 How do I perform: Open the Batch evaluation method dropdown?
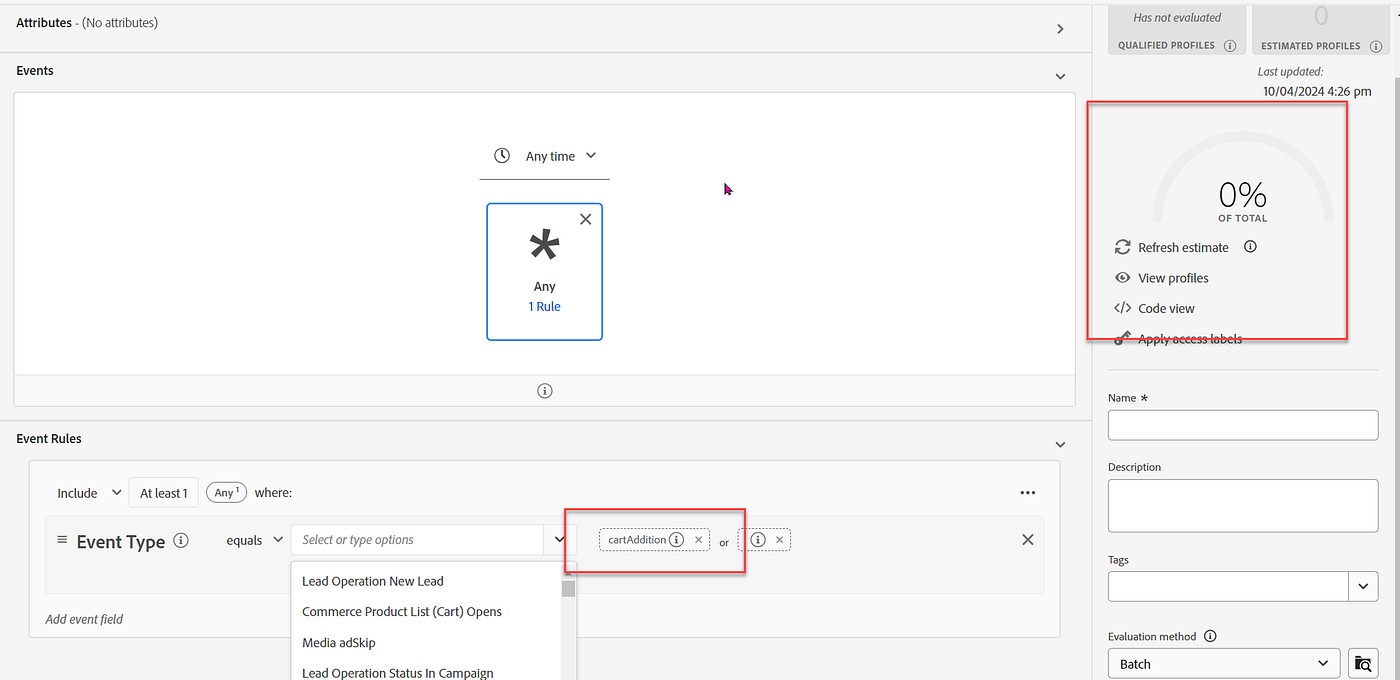click(x=1224, y=663)
